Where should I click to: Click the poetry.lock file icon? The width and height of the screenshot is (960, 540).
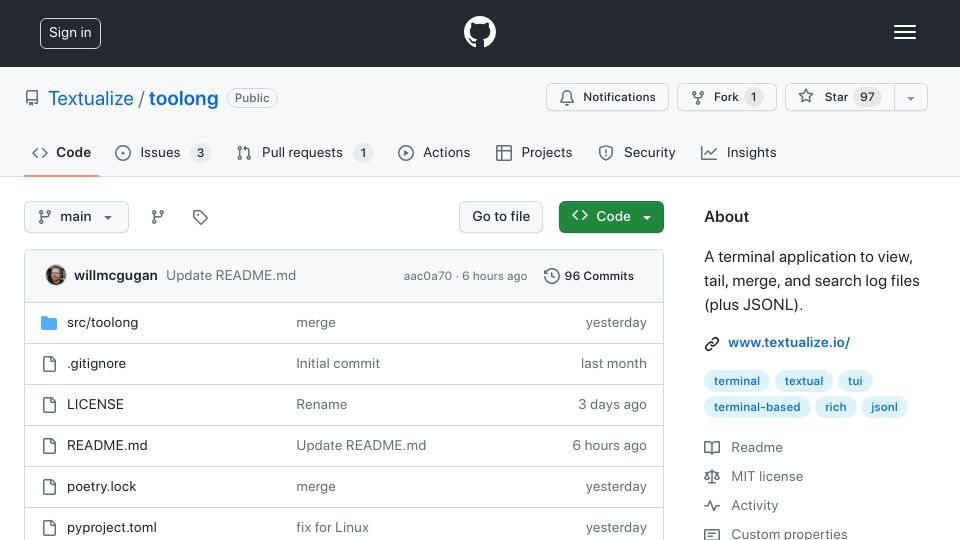point(49,487)
